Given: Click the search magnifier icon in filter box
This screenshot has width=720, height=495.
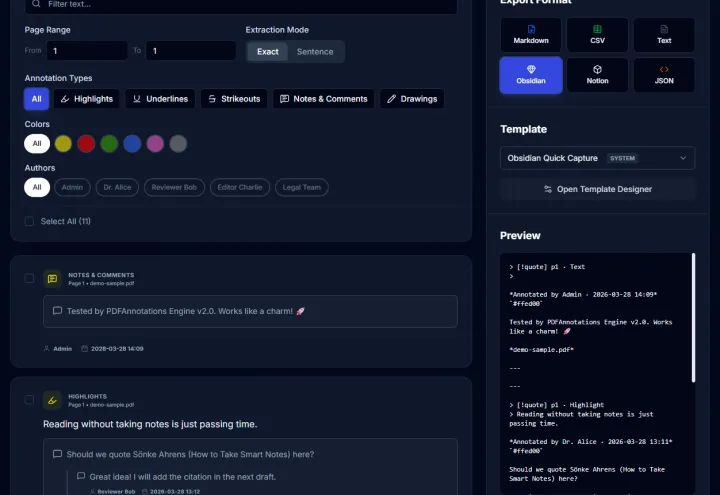Looking at the screenshot, I should (36, 4).
